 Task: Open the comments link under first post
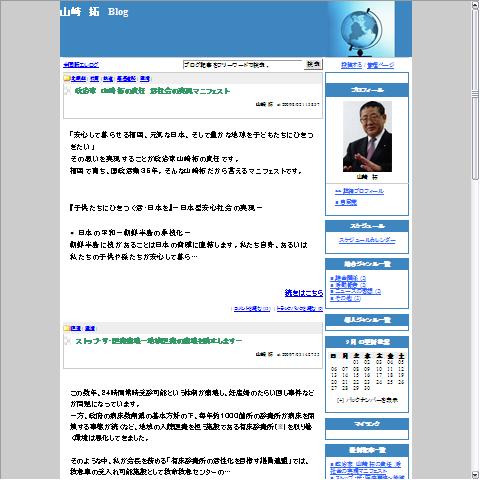(252, 309)
